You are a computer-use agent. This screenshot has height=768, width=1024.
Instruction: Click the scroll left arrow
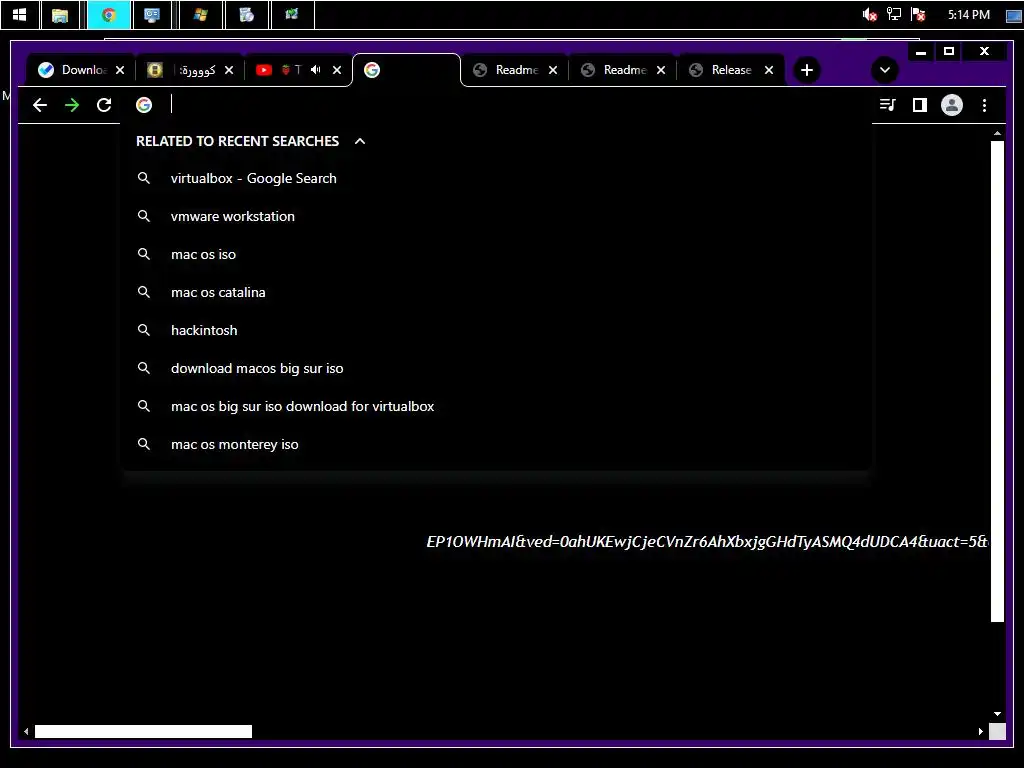point(26,731)
